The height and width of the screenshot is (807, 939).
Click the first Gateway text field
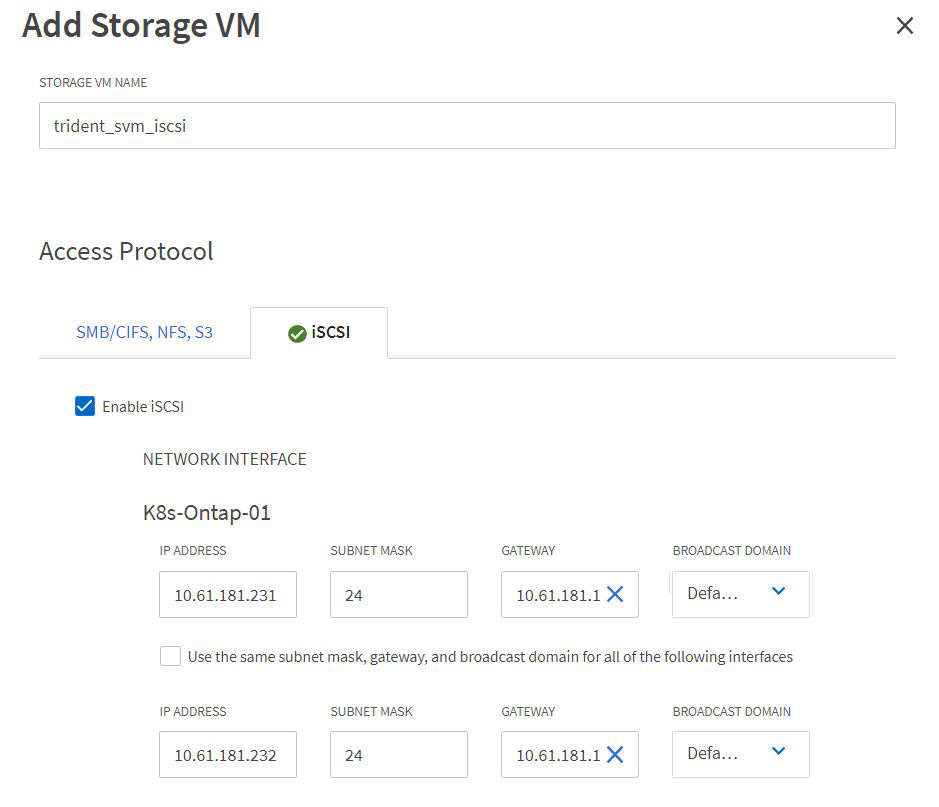(x=557, y=595)
